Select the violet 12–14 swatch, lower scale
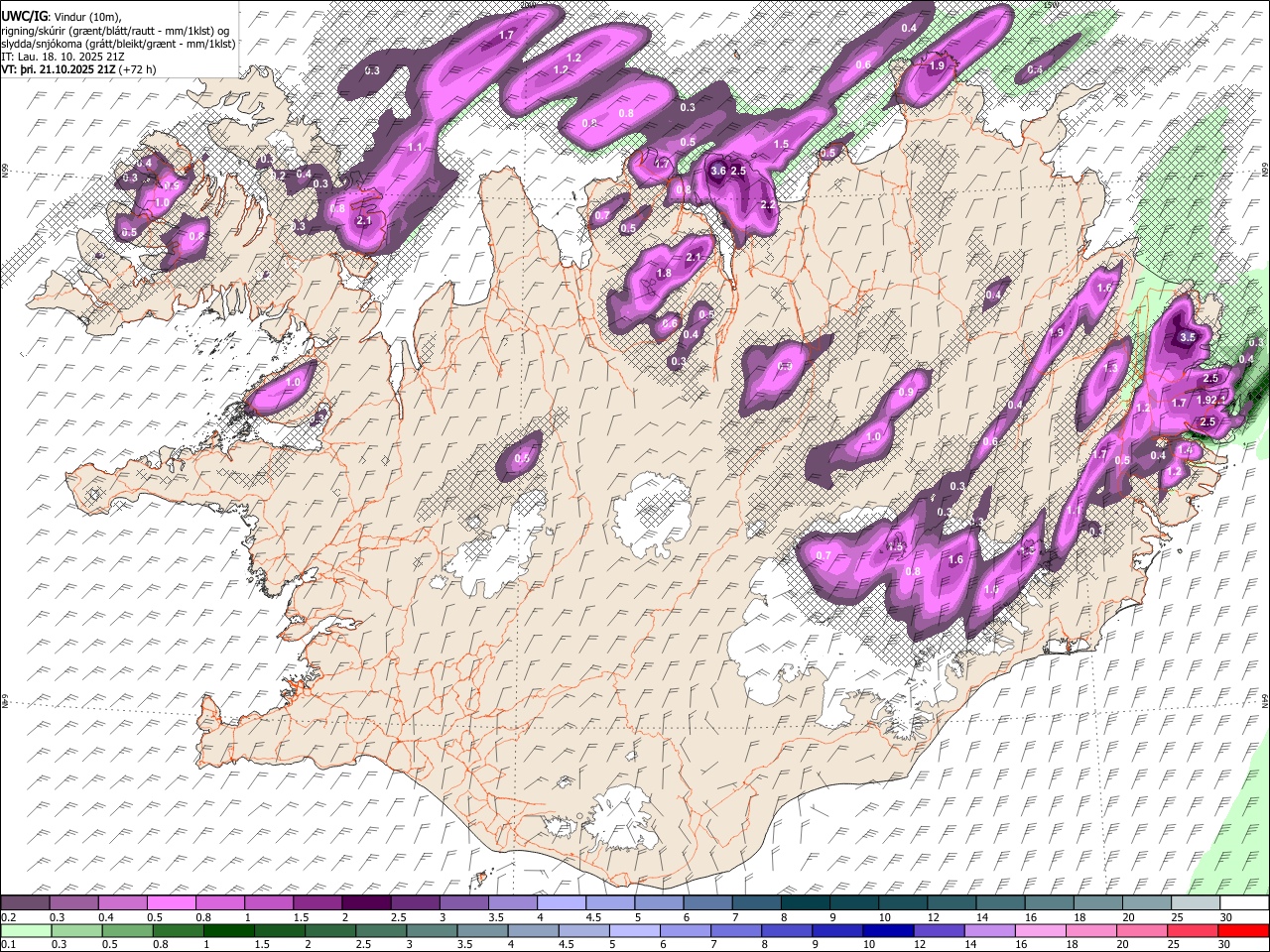Screen dimensions: 1270x952 [939, 930]
